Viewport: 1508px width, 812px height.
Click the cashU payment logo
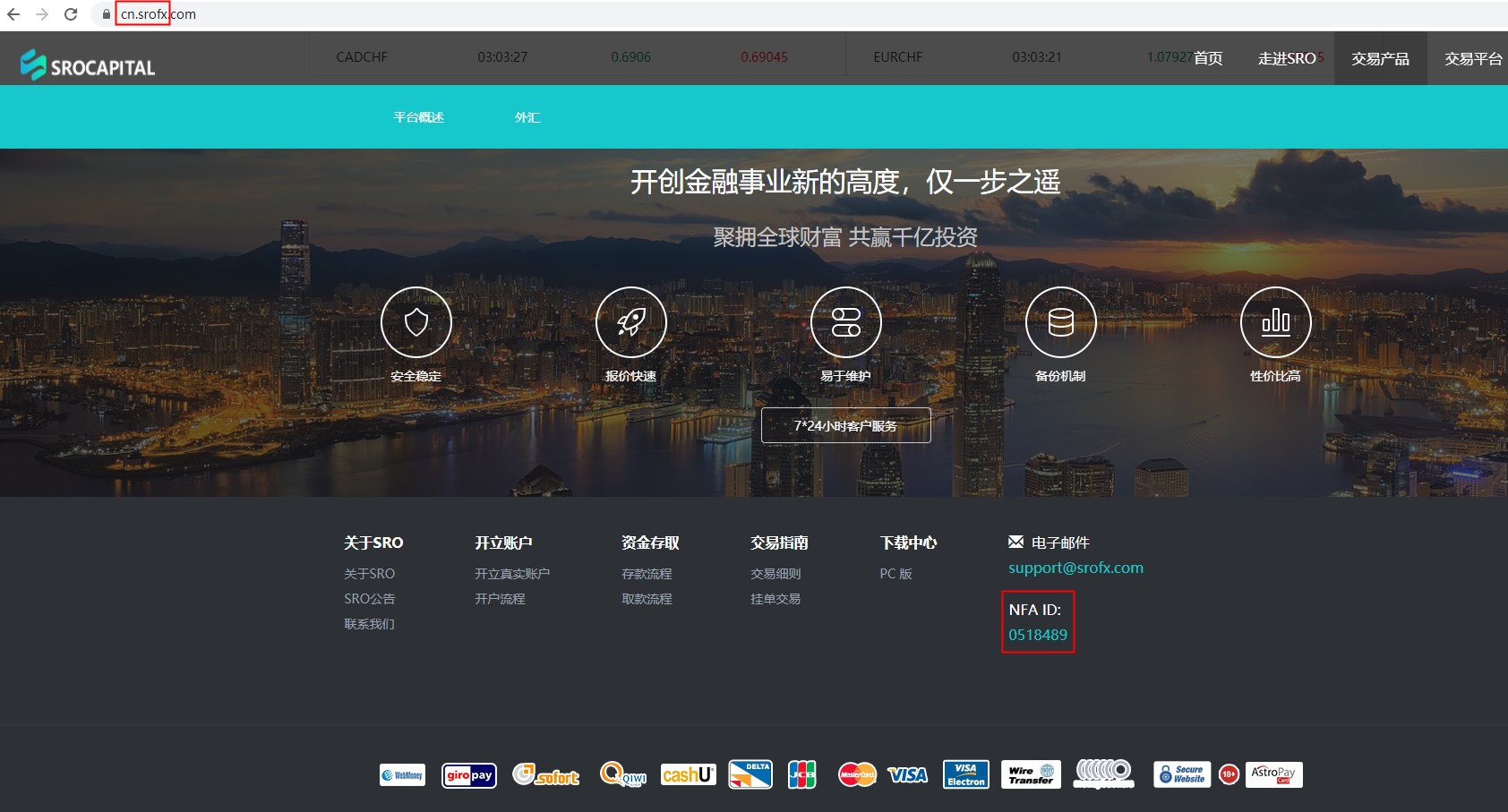click(x=689, y=774)
